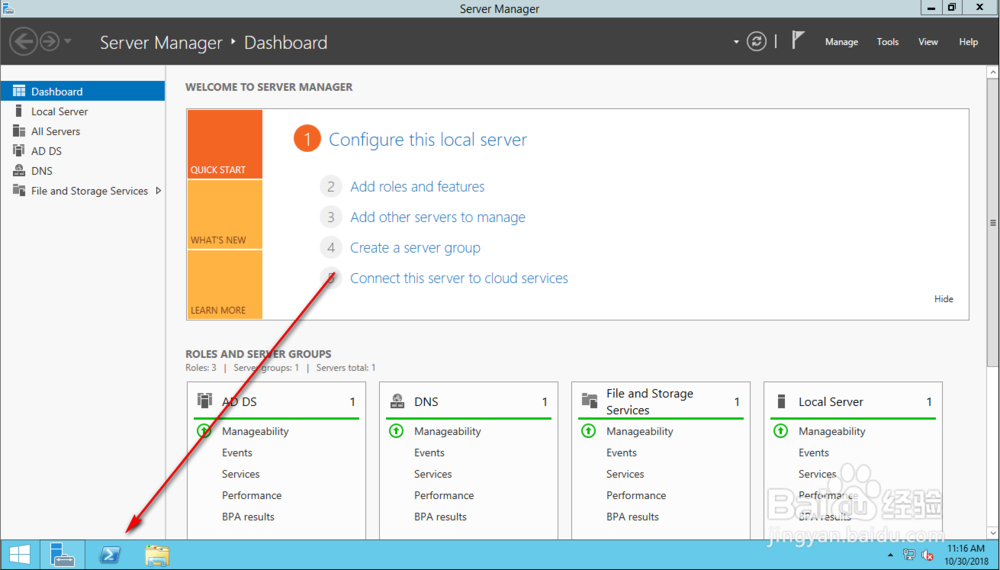Image resolution: width=1000 pixels, height=570 pixels.
Task: Open the Windows Start button
Action: 20,555
